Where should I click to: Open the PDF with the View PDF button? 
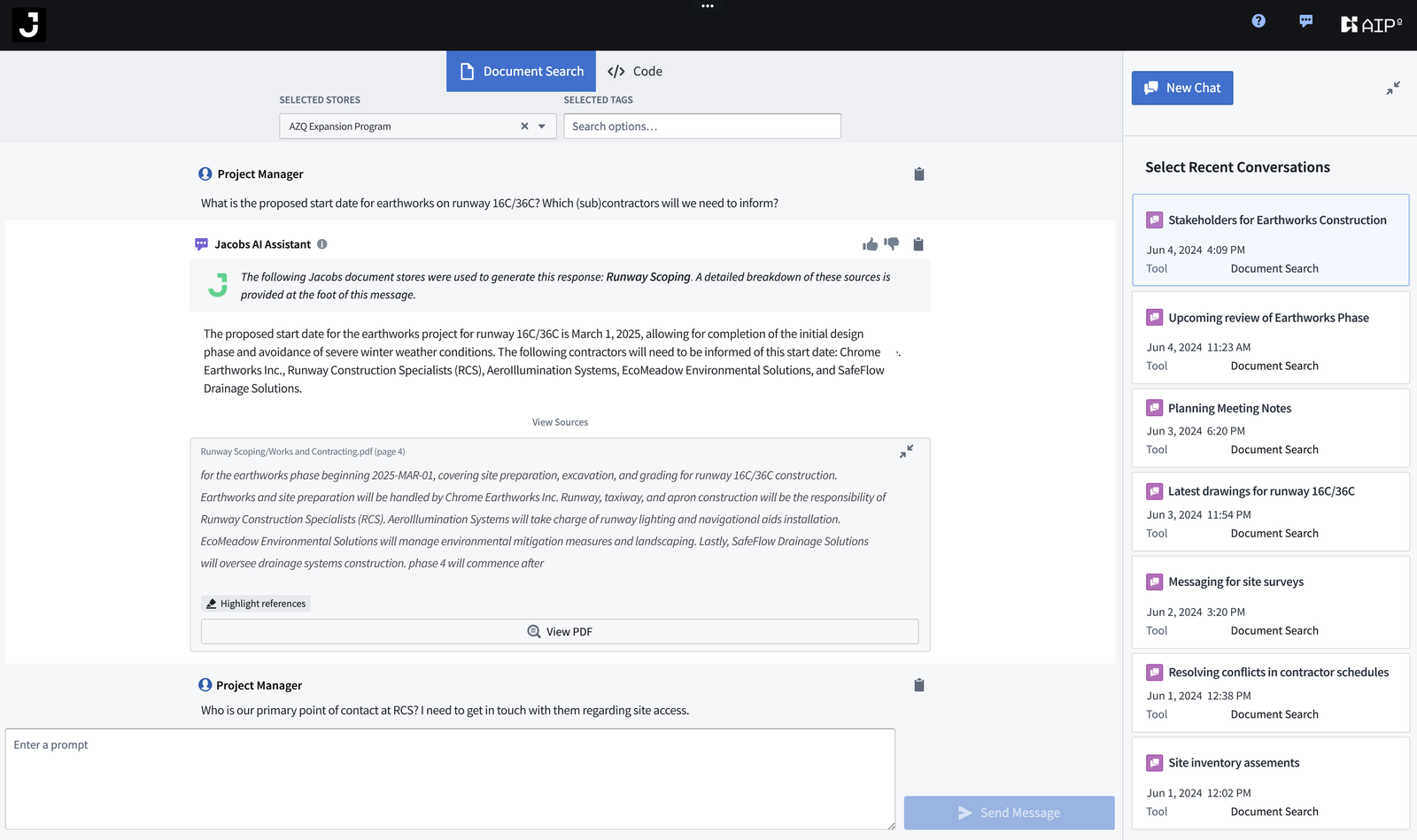559,631
